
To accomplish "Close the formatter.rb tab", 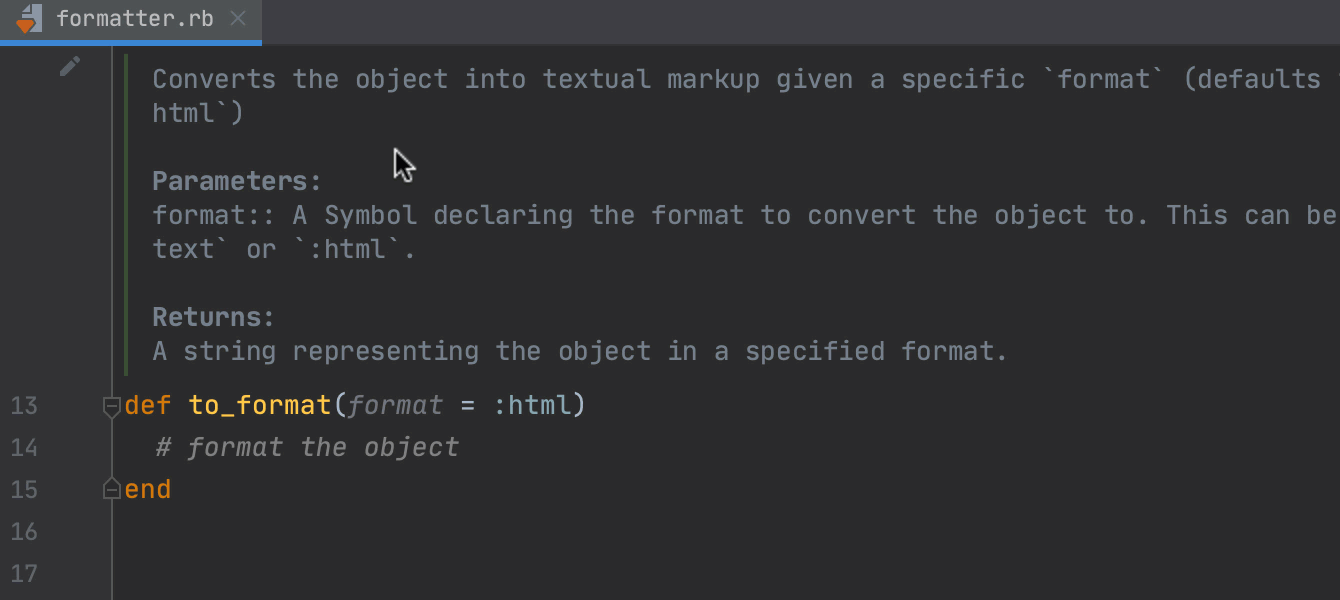I will click(x=237, y=18).
